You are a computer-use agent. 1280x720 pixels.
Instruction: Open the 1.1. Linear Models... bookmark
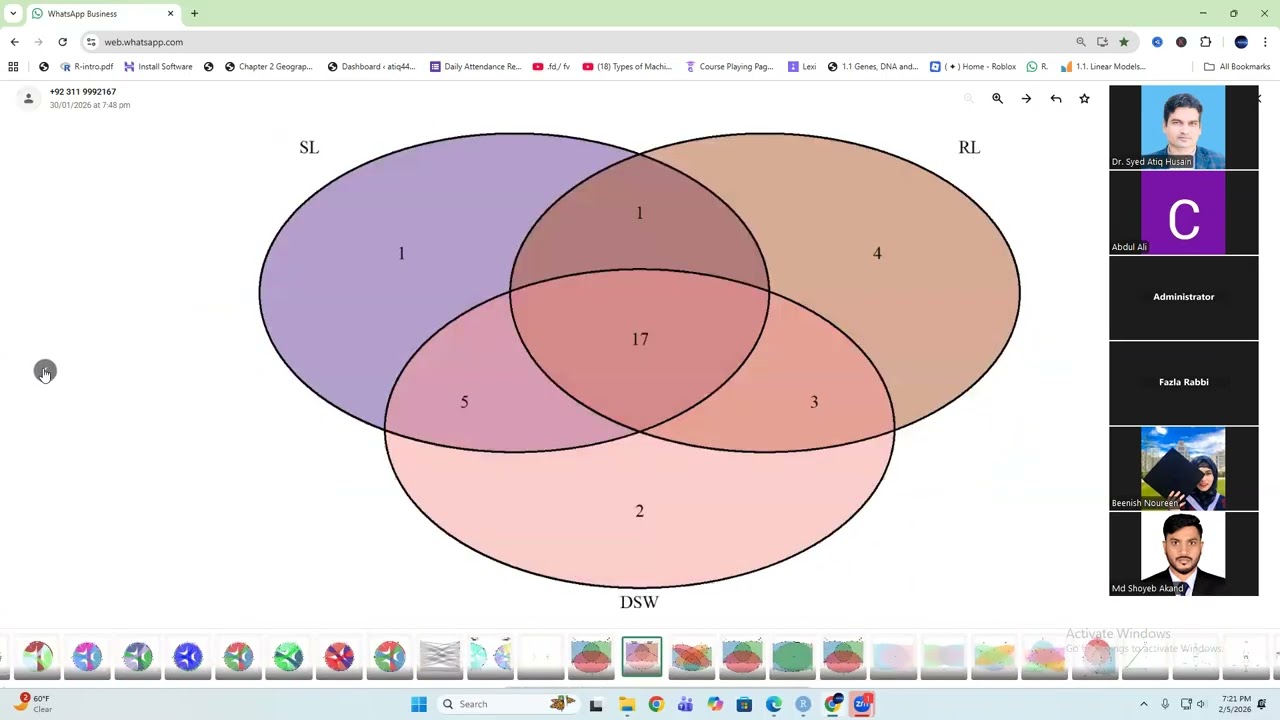click(1103, 66)
